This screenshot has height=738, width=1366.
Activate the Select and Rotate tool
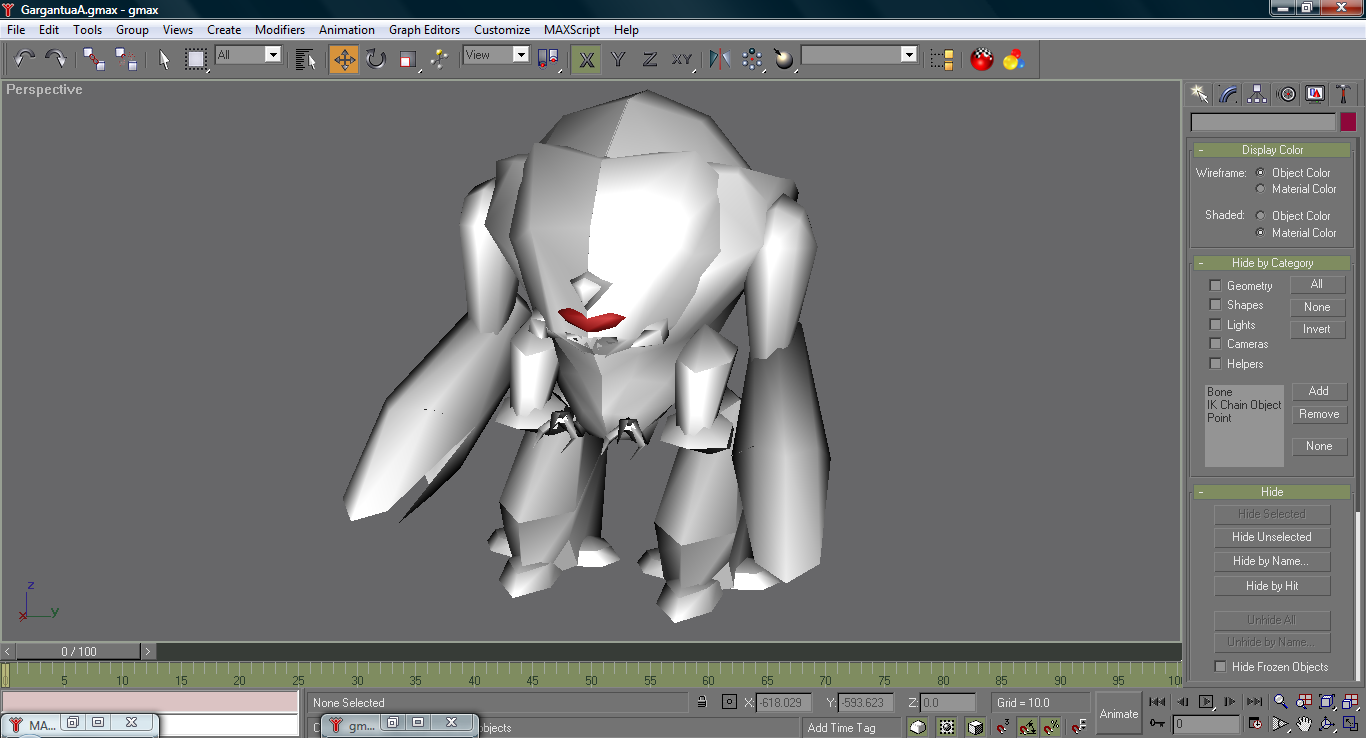click(x=376, y=59)
